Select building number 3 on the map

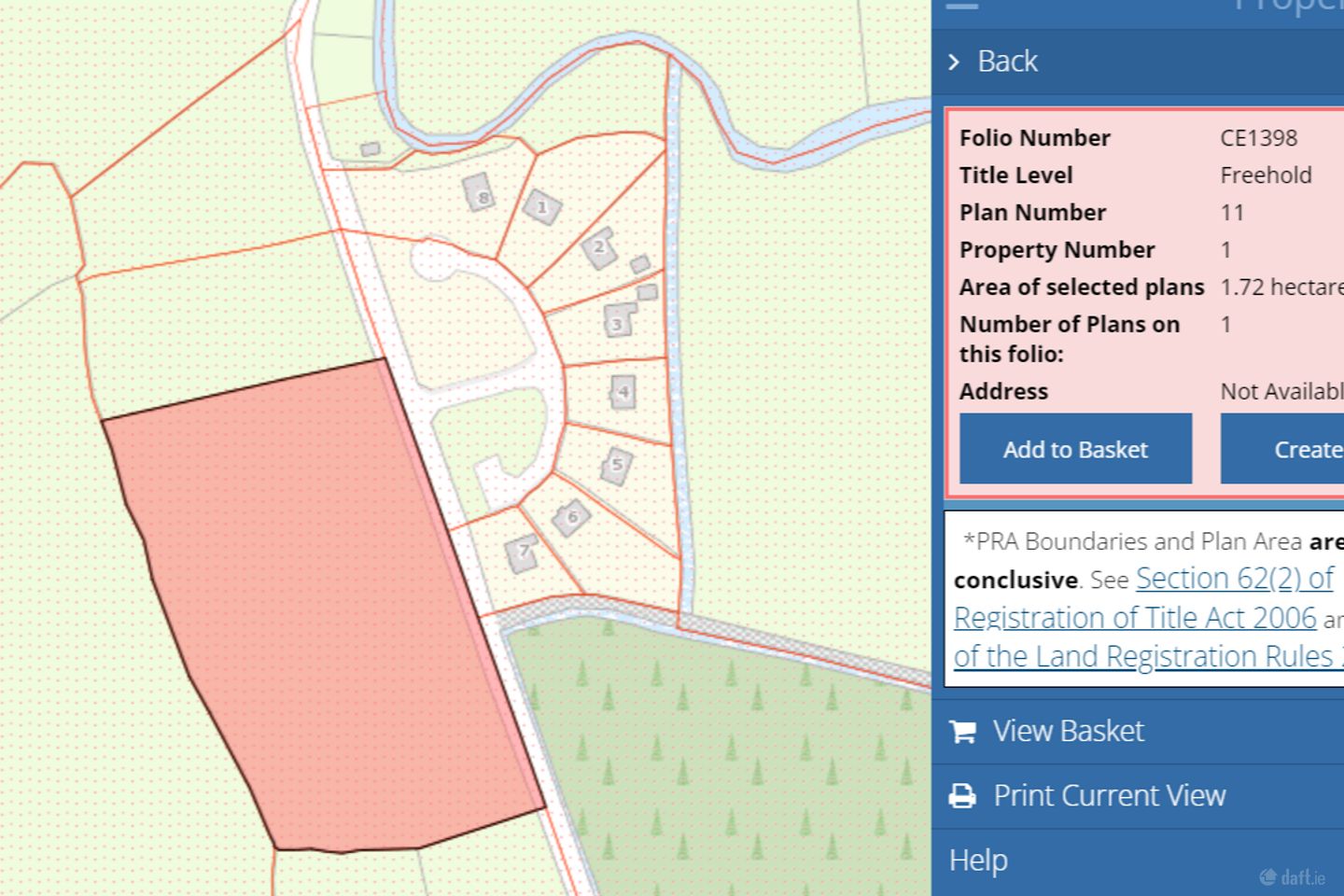click(x=618, y=321)
